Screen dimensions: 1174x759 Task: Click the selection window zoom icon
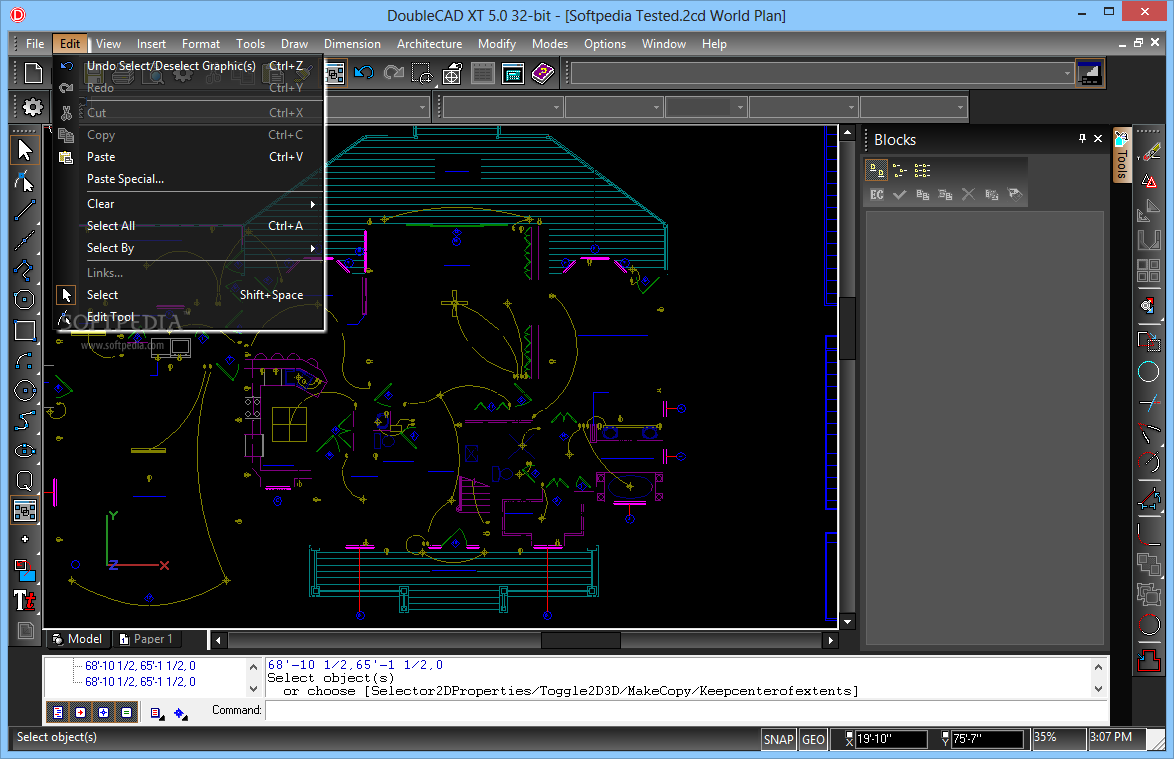coord(422,73)
